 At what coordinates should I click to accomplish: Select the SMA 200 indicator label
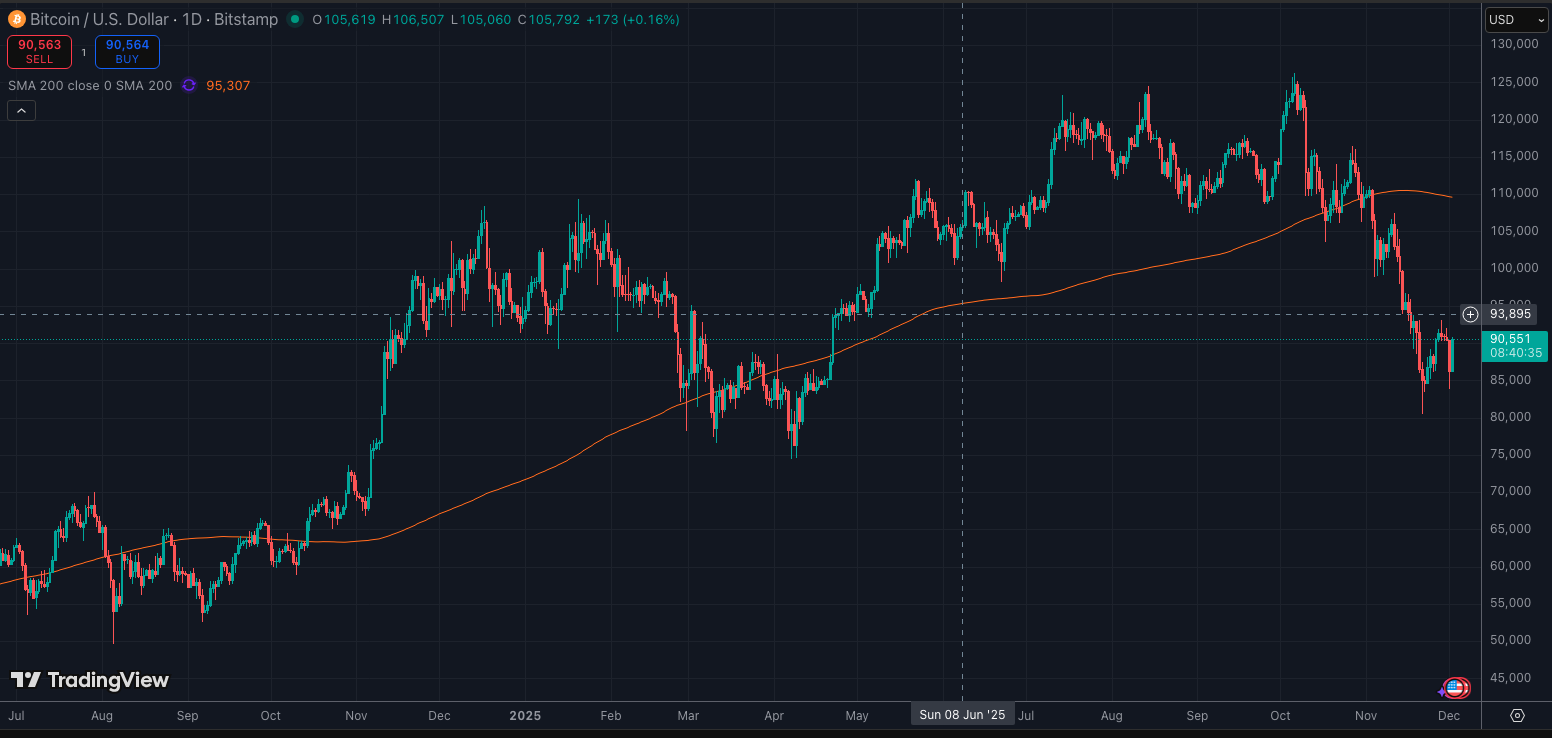90,86
